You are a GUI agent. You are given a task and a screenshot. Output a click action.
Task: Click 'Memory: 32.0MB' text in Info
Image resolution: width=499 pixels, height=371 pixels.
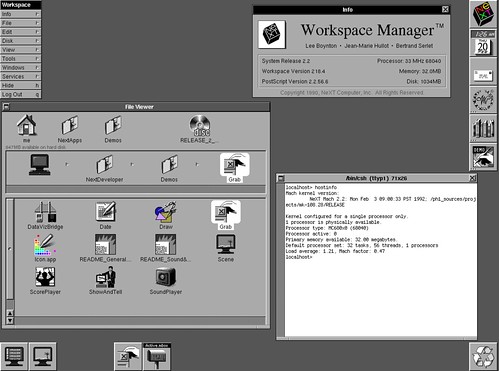[x=420, y=71]
